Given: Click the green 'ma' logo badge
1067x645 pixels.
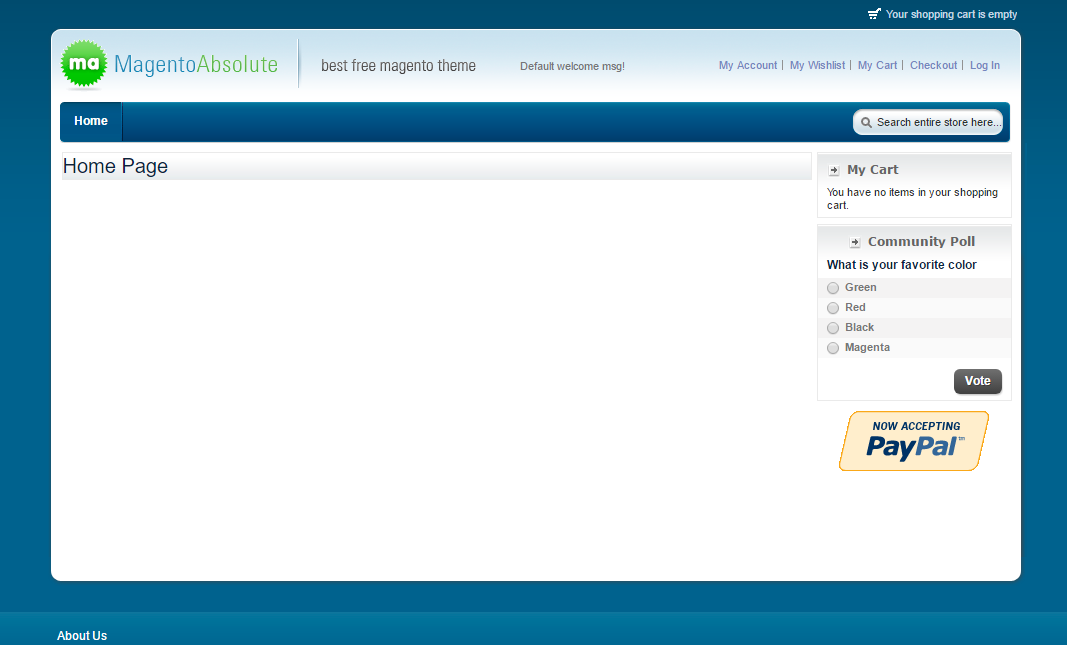Looking at the screenshot, I should point(84,64).
